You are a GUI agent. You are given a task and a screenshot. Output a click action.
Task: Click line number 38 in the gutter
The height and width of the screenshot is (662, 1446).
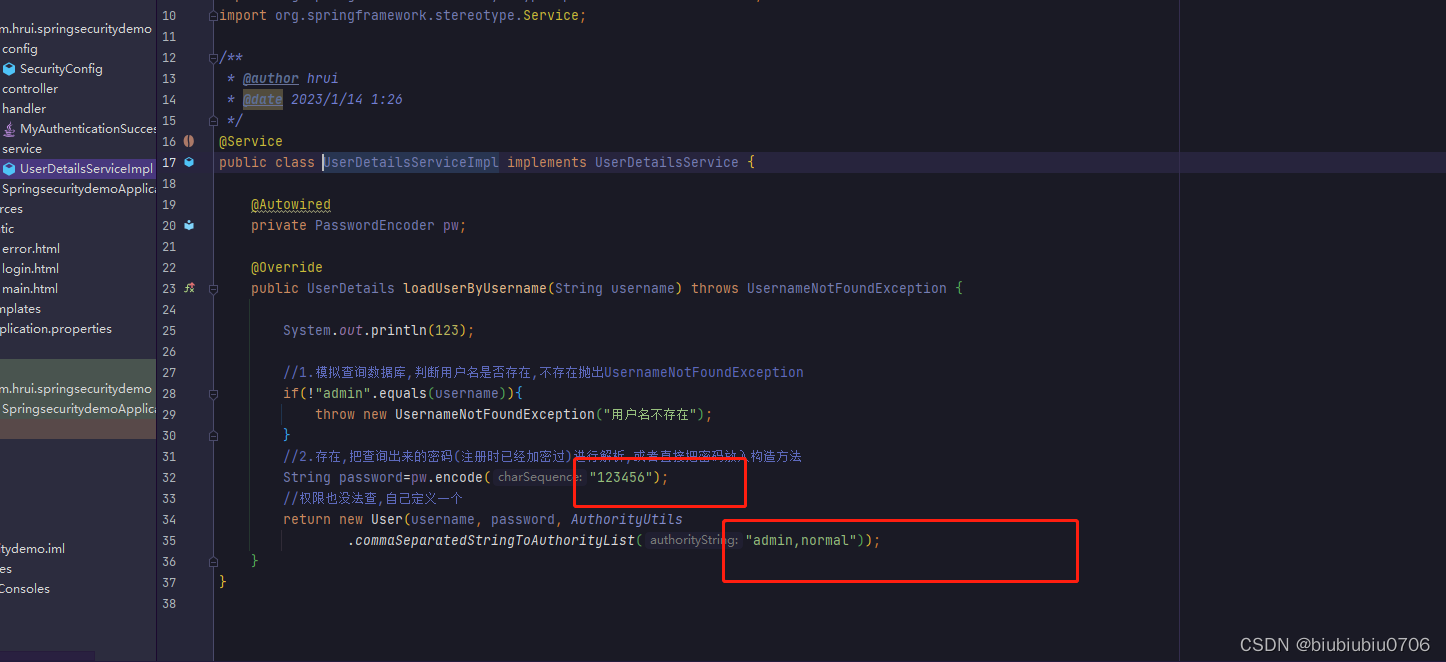coord(168,603)
